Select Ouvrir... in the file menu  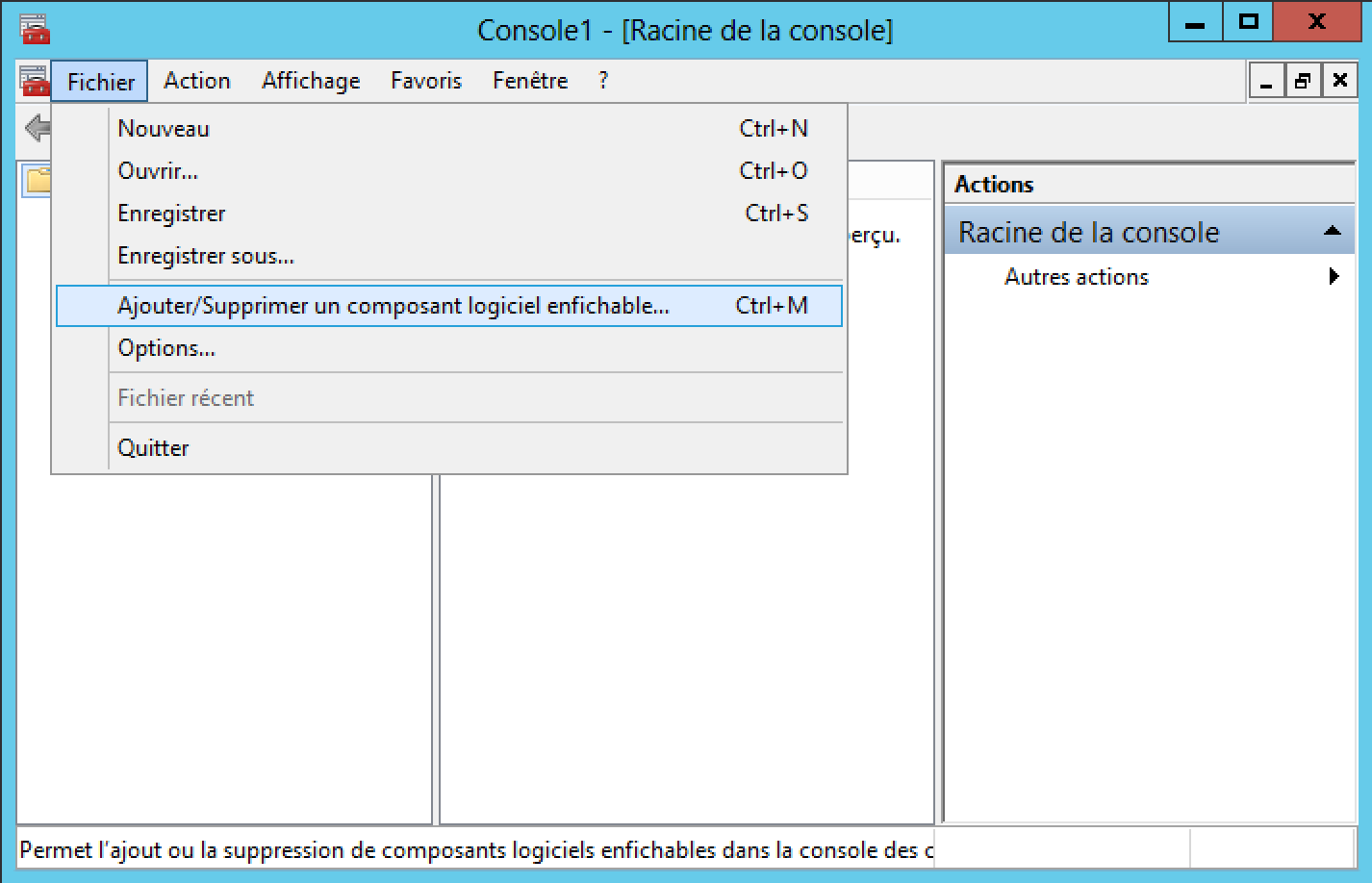click(158, 171)
